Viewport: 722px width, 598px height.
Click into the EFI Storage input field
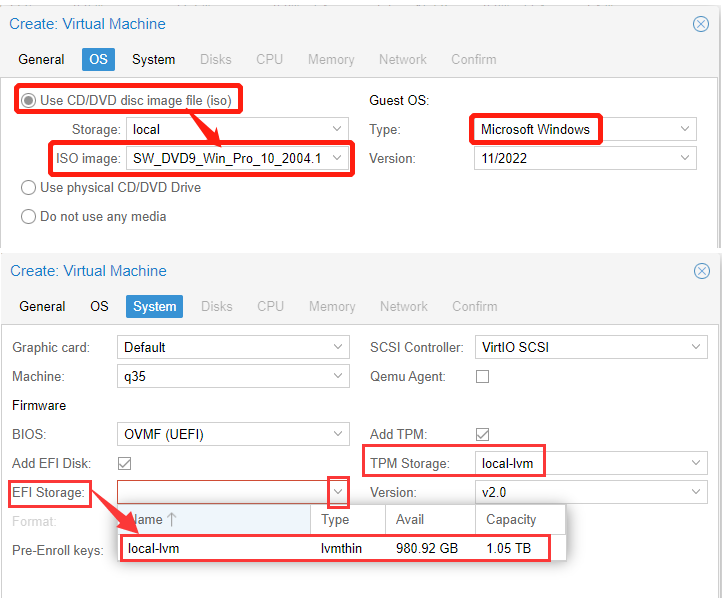click(x=223, y=493)
